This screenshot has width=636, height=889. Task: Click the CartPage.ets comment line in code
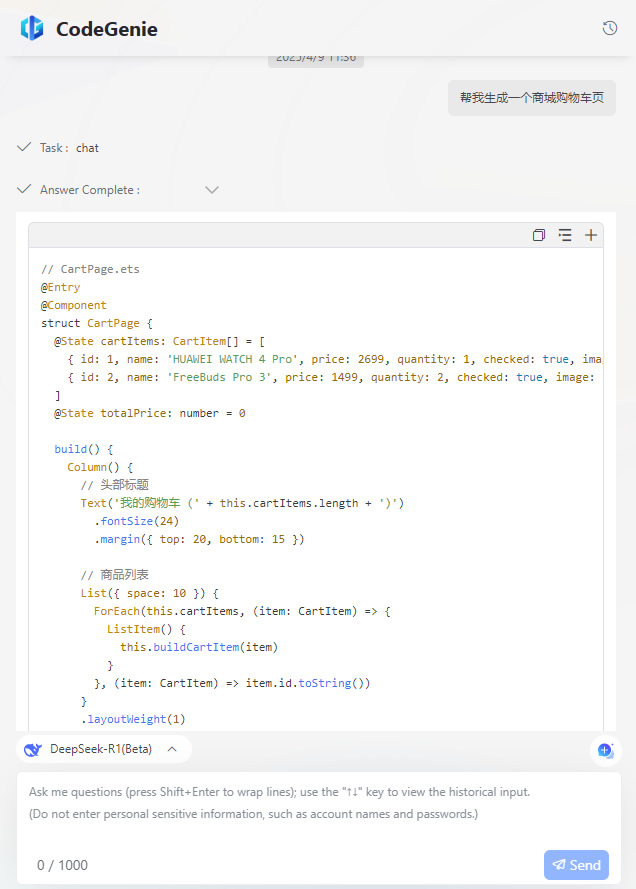tap(90, 269)
